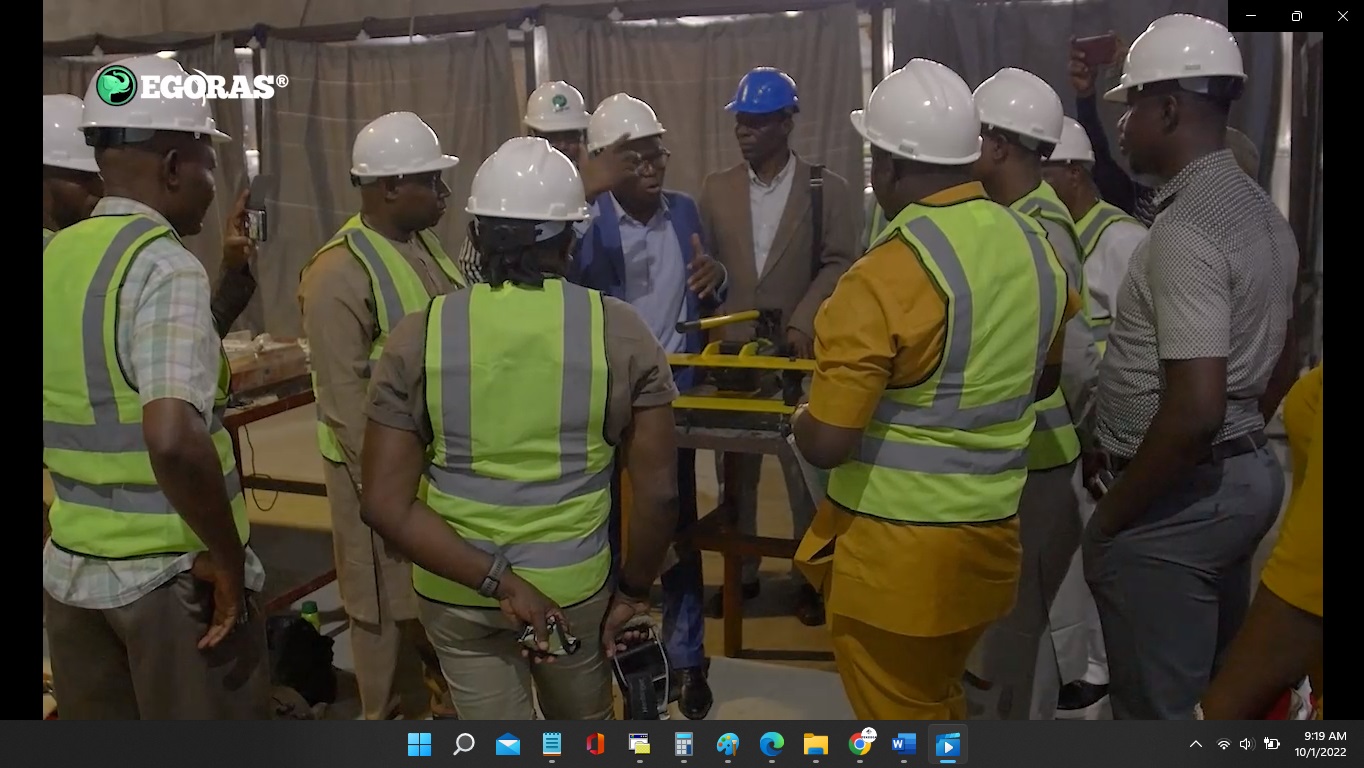This screenshot has height=768, width=1364.
Task: Click the taskbar Search magnifier icon
Action: coord(464,744)
